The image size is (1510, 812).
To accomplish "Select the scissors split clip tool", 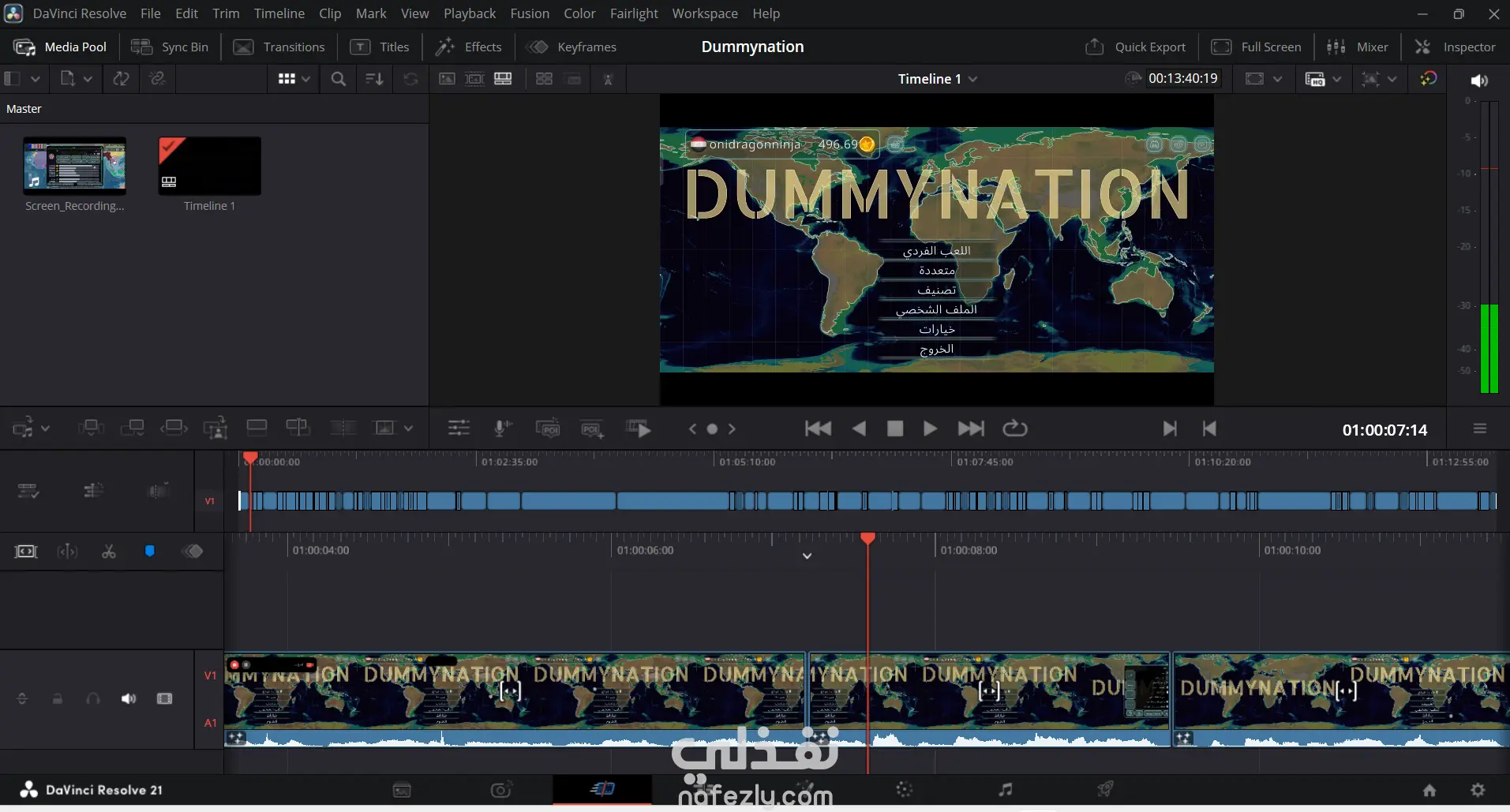I will pos(109,552).
